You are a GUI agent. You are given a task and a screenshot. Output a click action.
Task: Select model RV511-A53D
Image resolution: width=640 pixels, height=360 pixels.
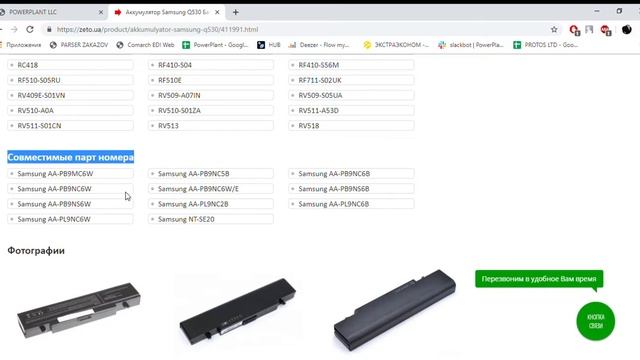coord(351,110)
